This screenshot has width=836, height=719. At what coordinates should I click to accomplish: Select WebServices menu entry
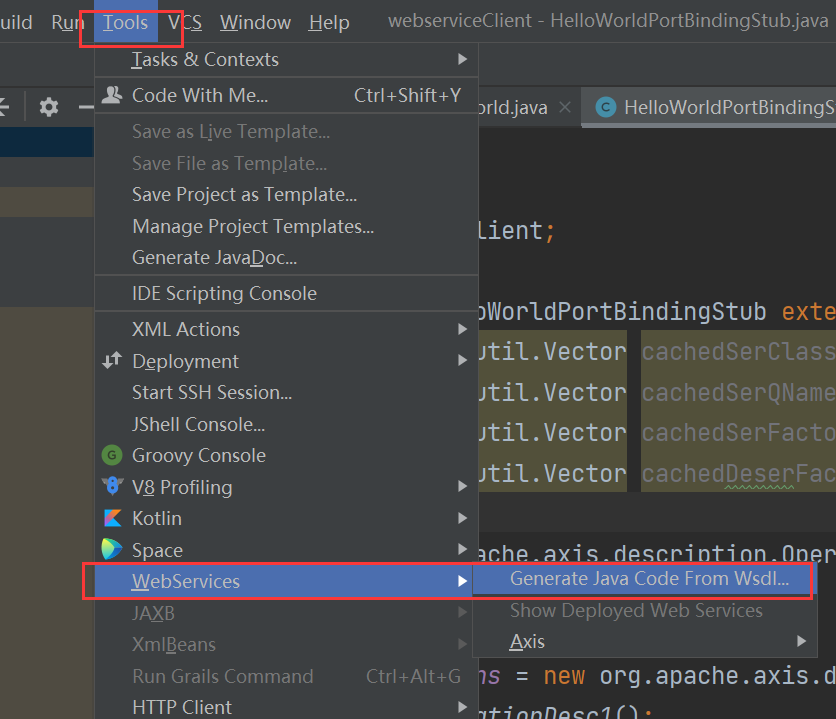click(x=286, y=581)
